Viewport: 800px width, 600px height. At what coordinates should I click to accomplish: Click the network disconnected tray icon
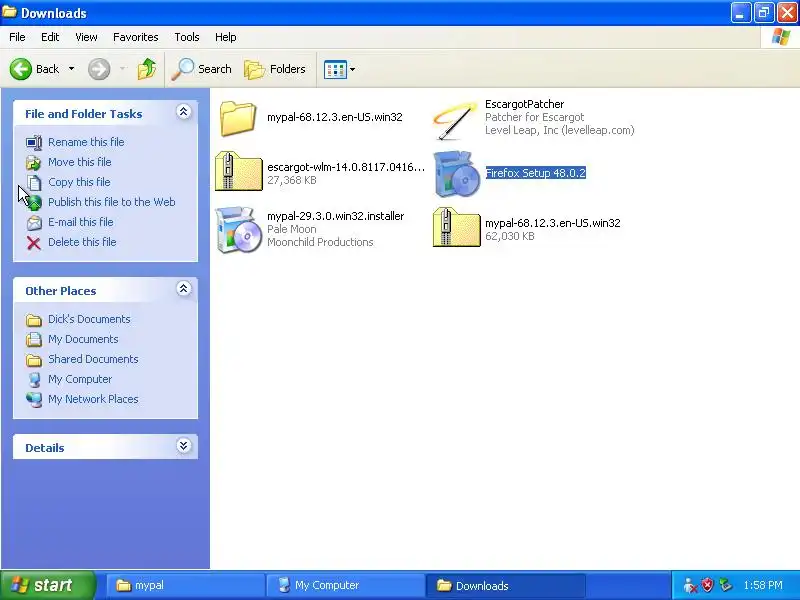pyautogui.click(x=690, y=585)
